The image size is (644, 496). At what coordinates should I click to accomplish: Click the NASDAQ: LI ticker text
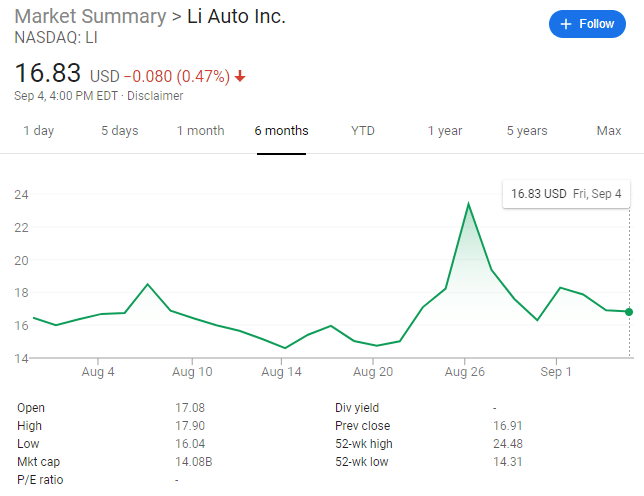click(56, 38)
